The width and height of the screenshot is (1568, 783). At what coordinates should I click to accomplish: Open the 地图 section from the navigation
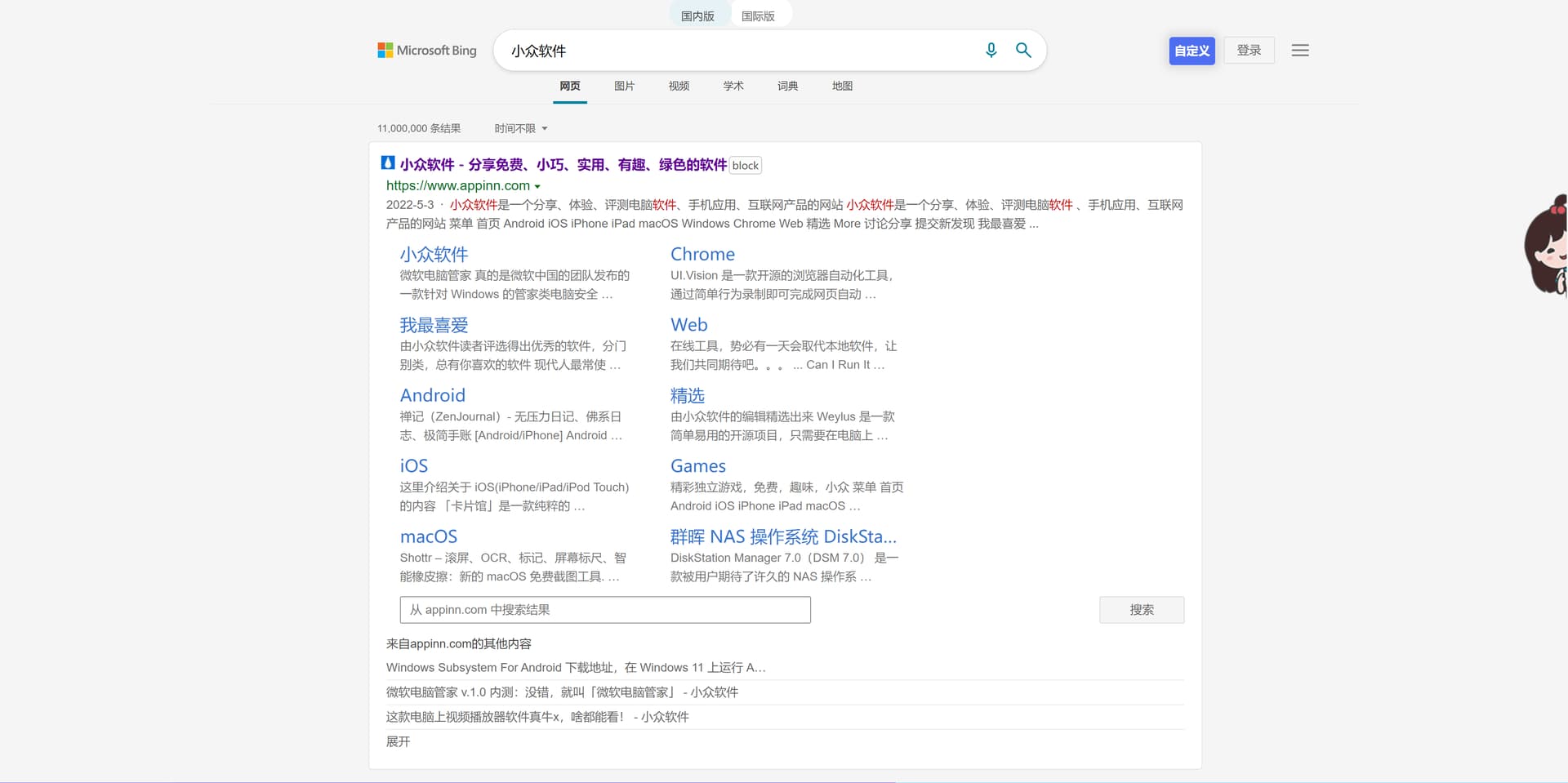point(841,85)
